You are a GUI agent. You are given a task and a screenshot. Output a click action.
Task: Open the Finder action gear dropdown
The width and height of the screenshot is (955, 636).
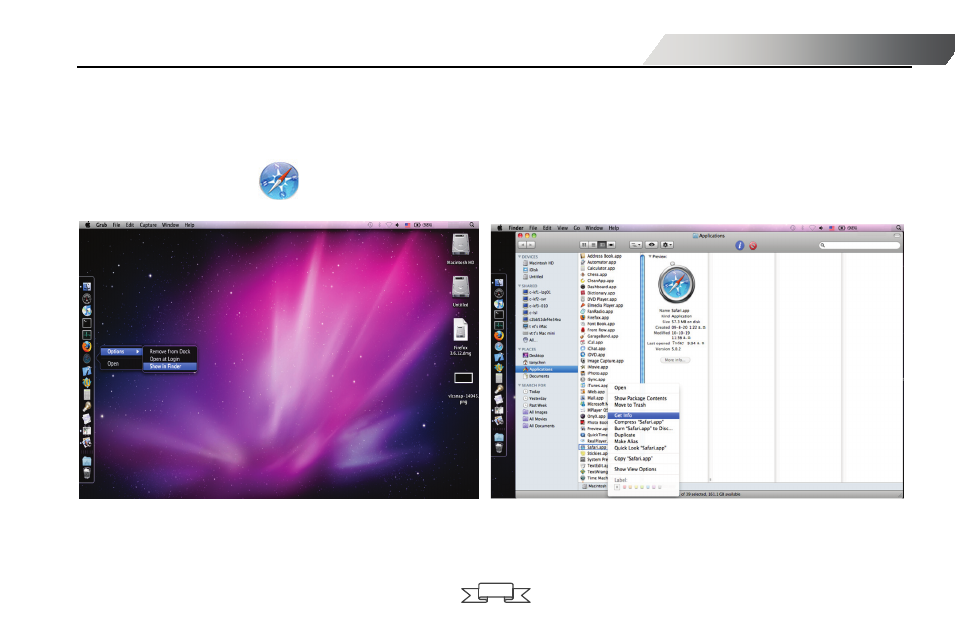point(667,245)
